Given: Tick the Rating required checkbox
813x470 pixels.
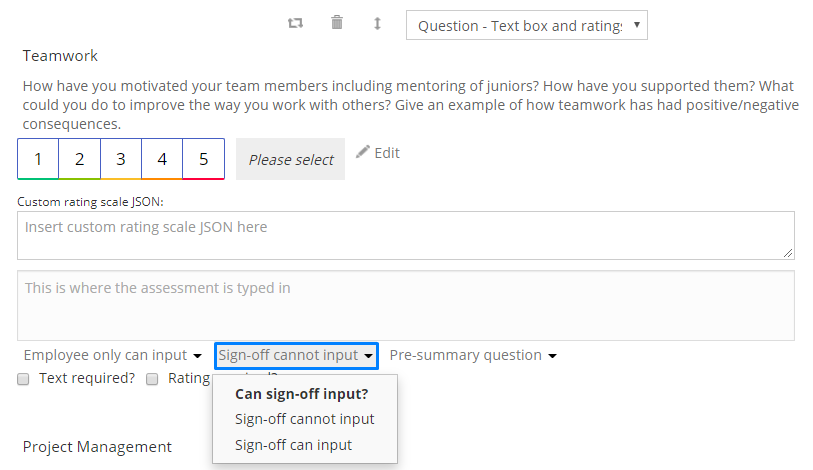Looking at the screenshot, I should point(152,379).
